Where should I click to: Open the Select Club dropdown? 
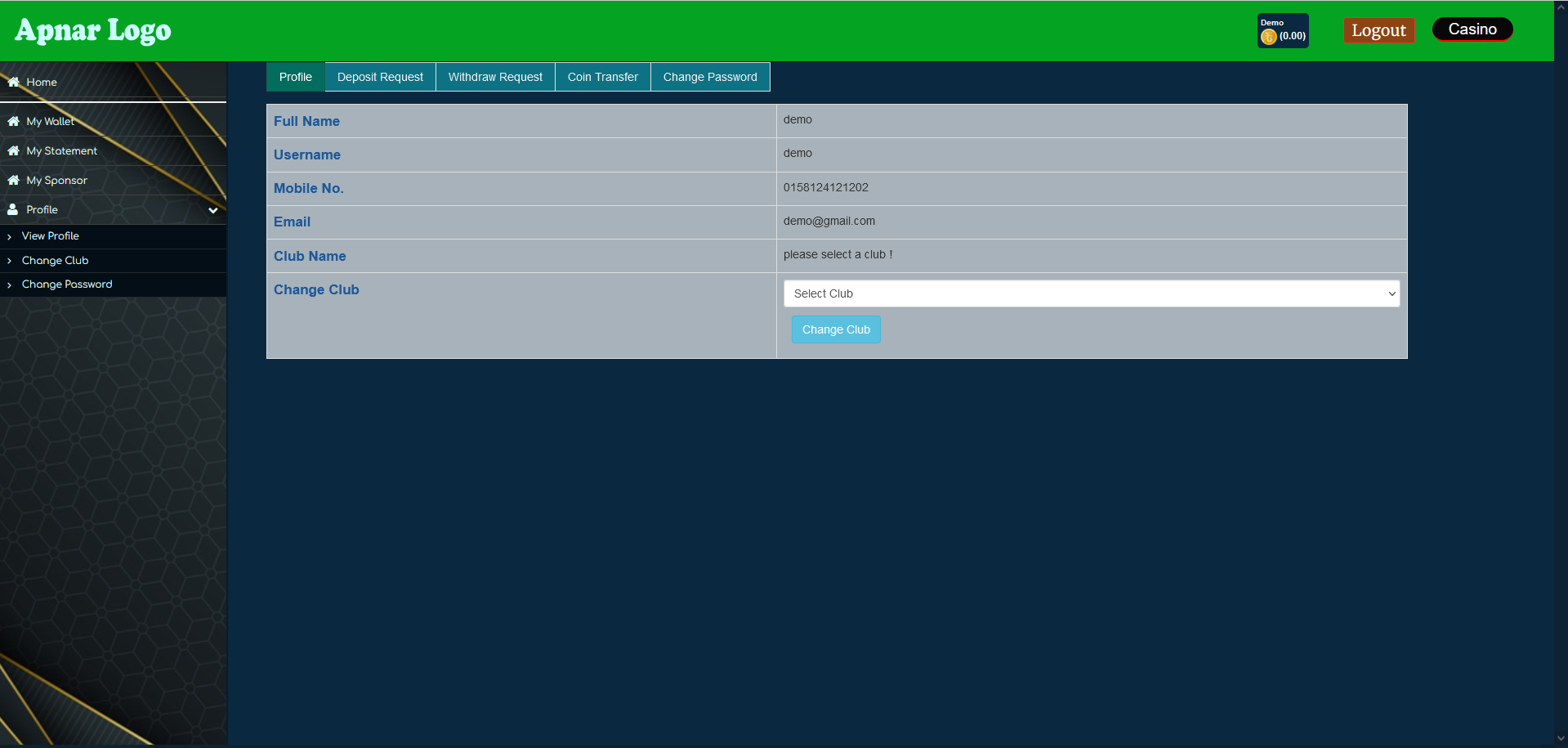(1091, 293)
